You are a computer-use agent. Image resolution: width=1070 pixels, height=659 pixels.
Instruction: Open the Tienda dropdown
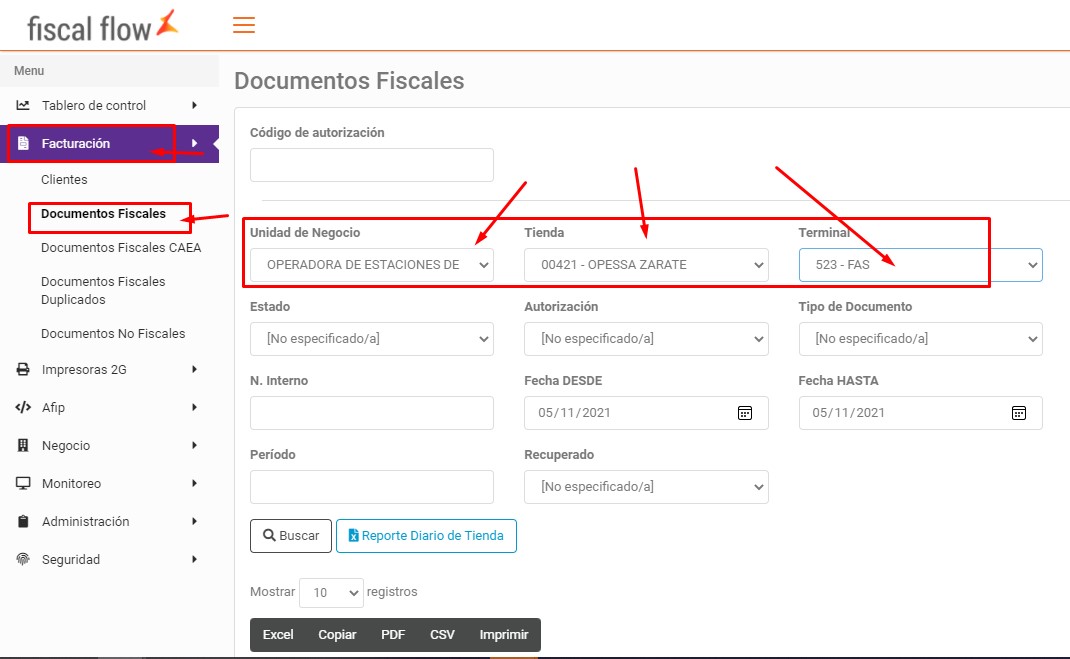pos(646,265)
